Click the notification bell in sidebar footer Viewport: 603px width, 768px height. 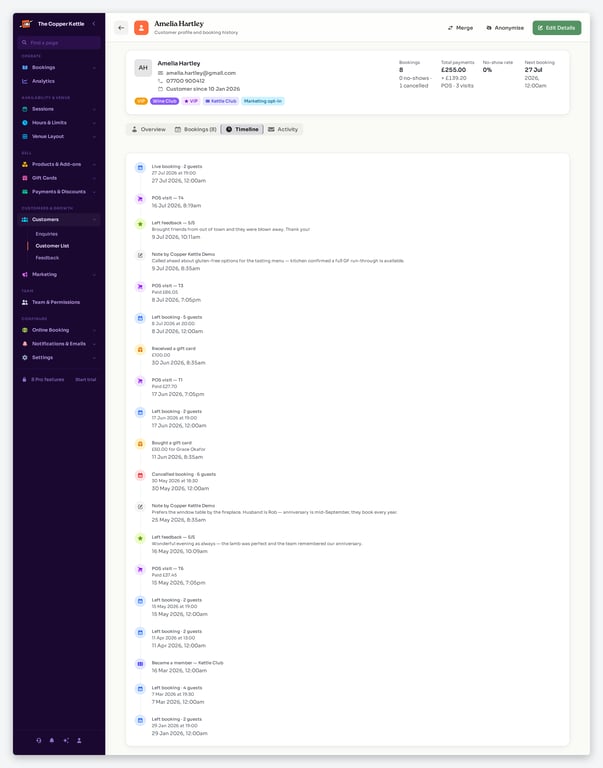(x=52, y=741)
